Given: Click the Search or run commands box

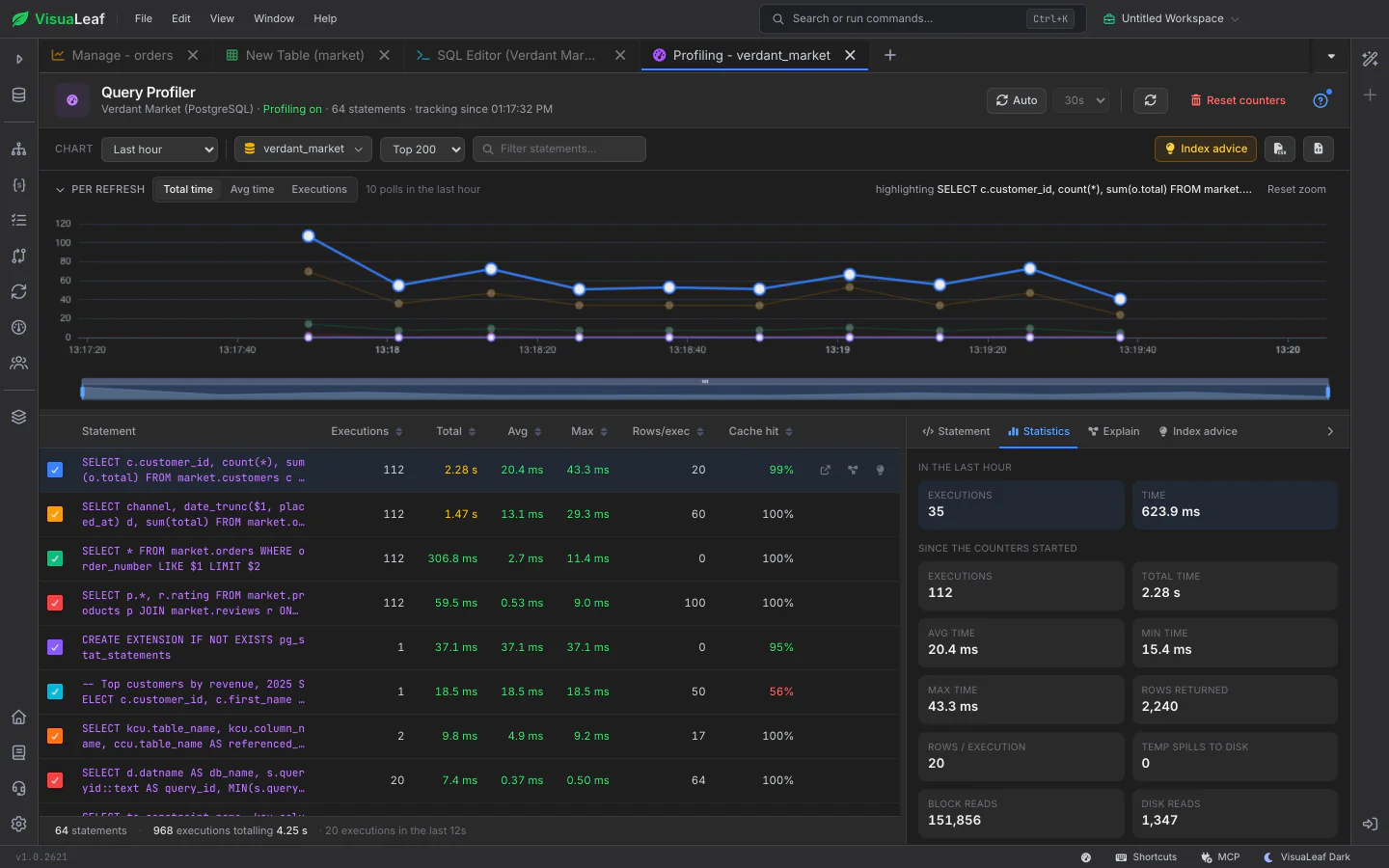Looking at the screenshot, I should [923, 18].
